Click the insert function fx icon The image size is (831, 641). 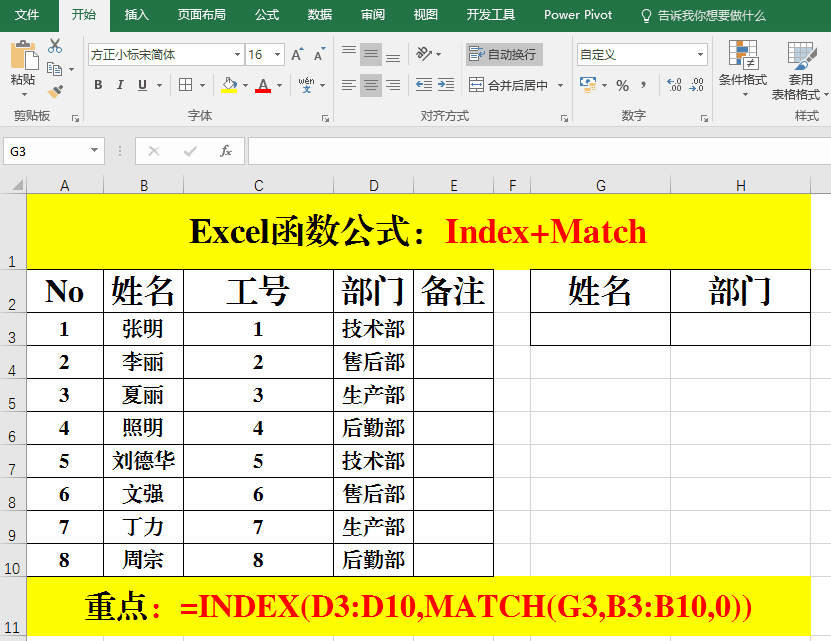(x=226, y=151)
